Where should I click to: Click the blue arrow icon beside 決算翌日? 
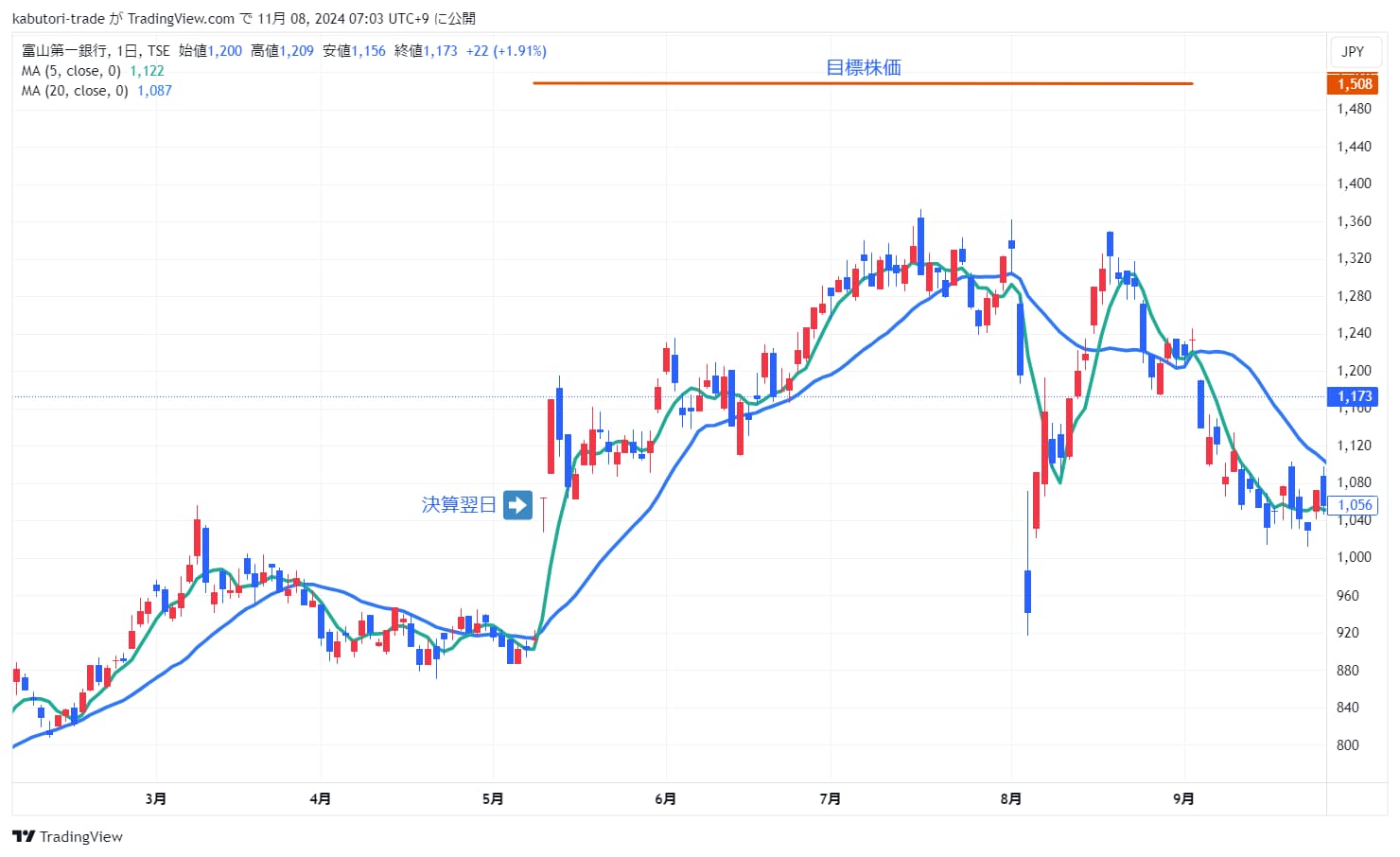[x=517, y=505]
